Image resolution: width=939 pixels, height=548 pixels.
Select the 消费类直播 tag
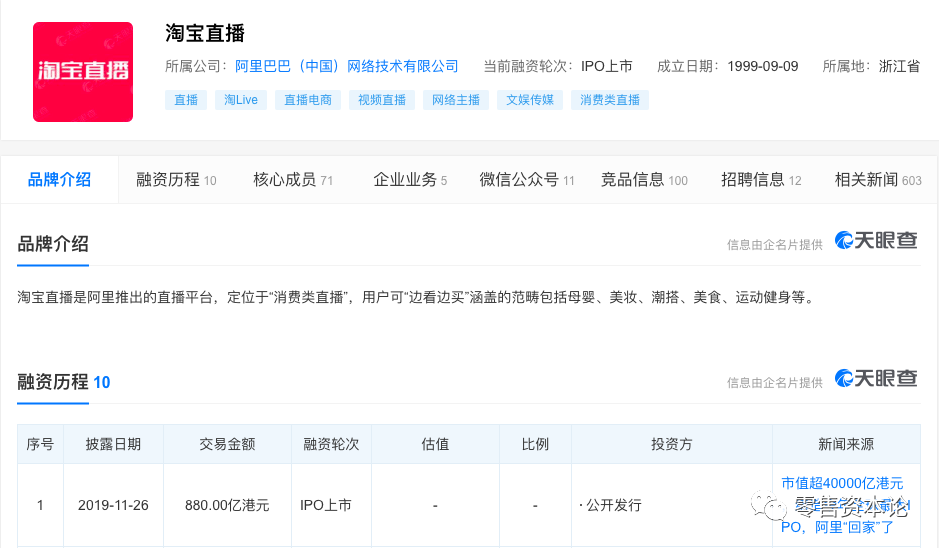[x=610, y=100]
